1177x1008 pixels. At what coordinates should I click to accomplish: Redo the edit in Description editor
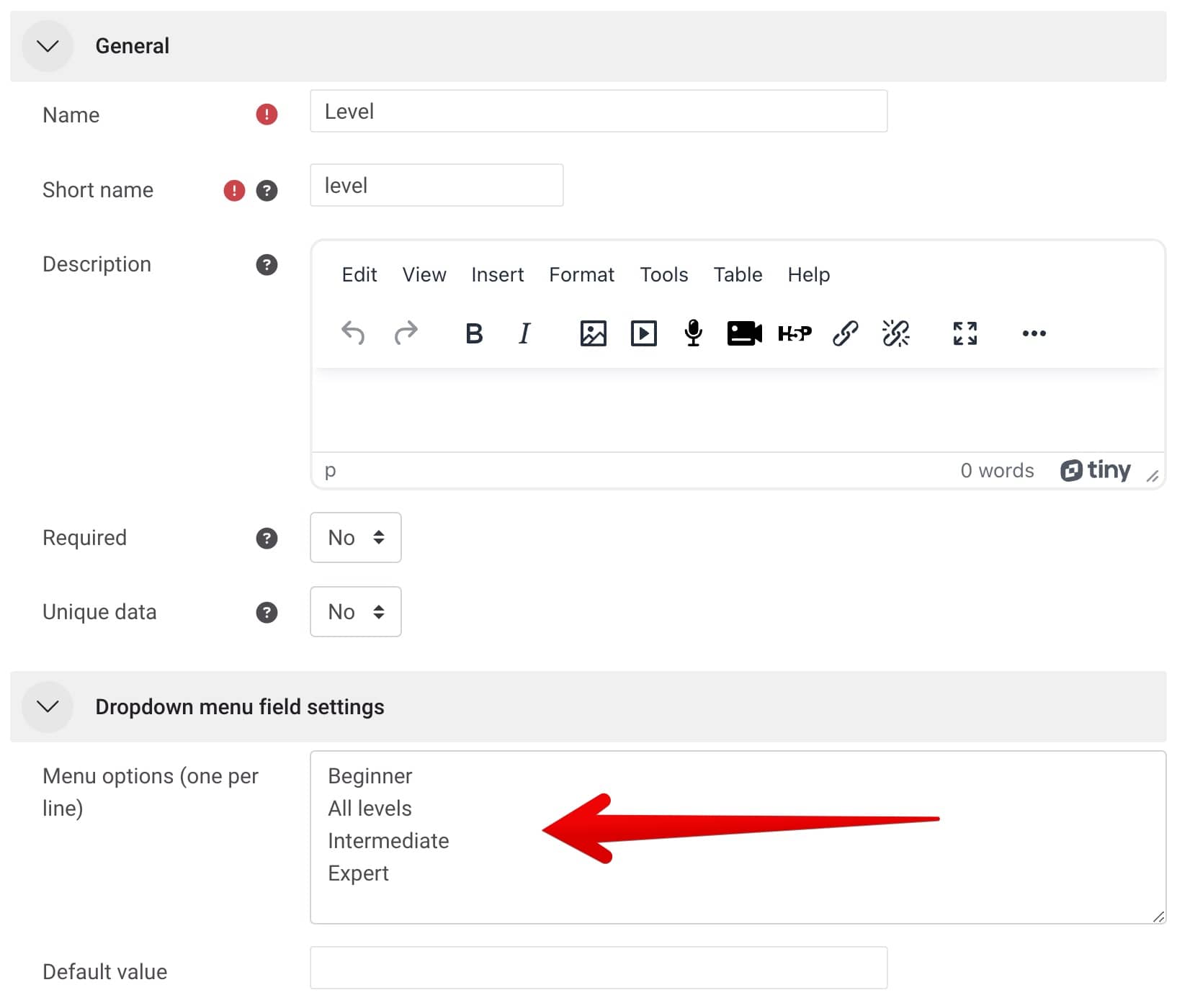click(406, 333)
